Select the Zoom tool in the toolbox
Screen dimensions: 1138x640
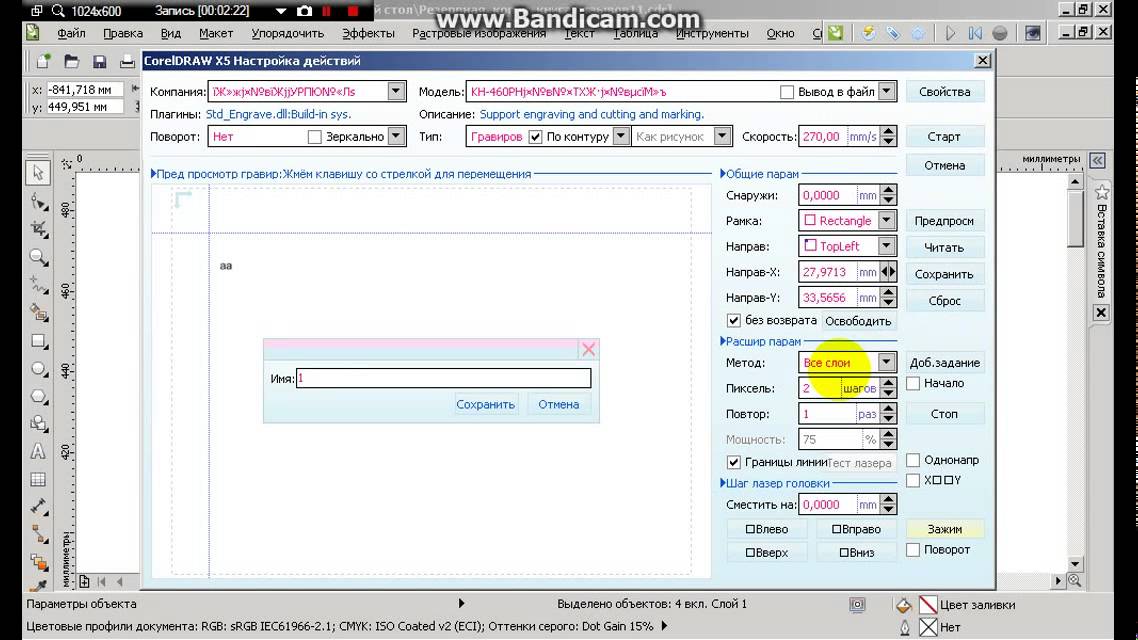38,257
